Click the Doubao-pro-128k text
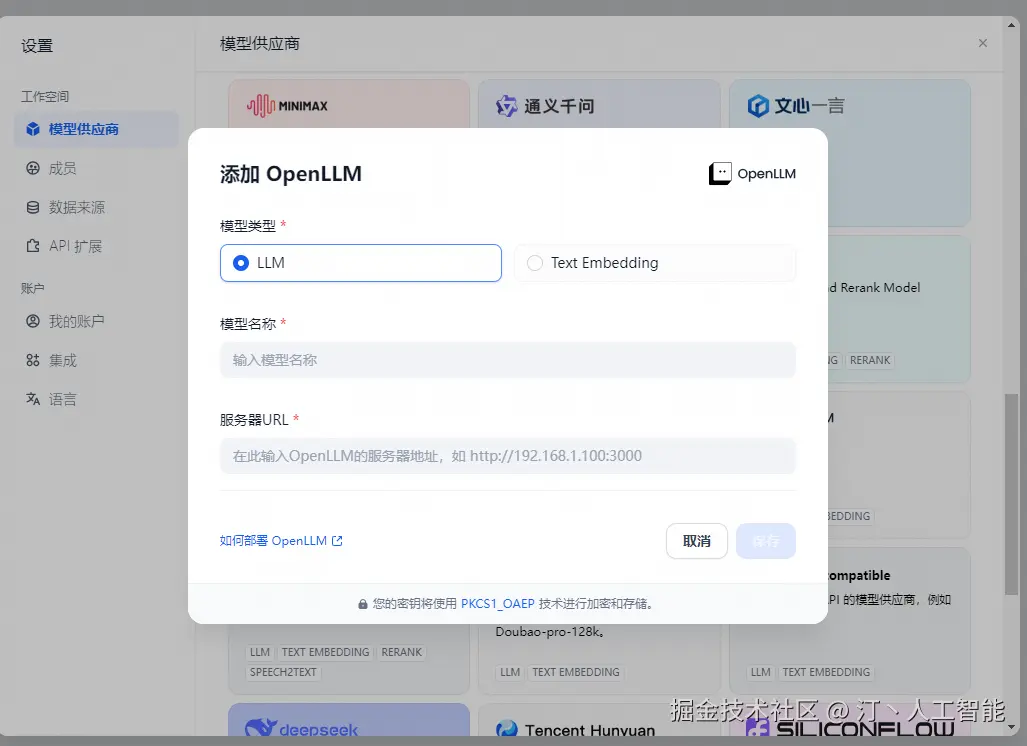The width and height of the screenshot is (1027, 746). click(x=550, y=632)
